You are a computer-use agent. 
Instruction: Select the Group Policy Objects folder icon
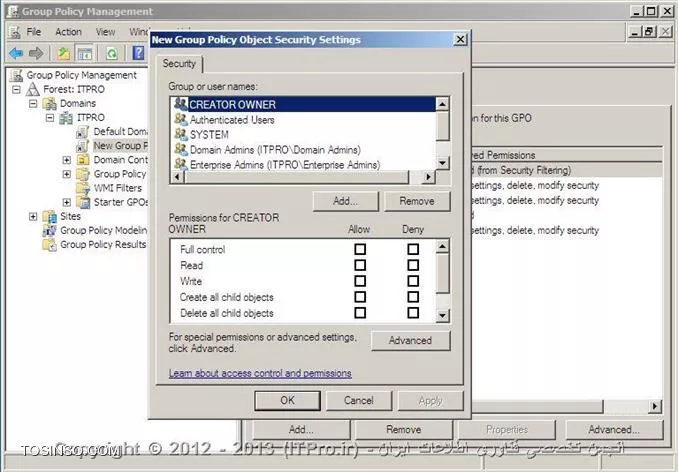pyautogui.click(x=83, y=174)
